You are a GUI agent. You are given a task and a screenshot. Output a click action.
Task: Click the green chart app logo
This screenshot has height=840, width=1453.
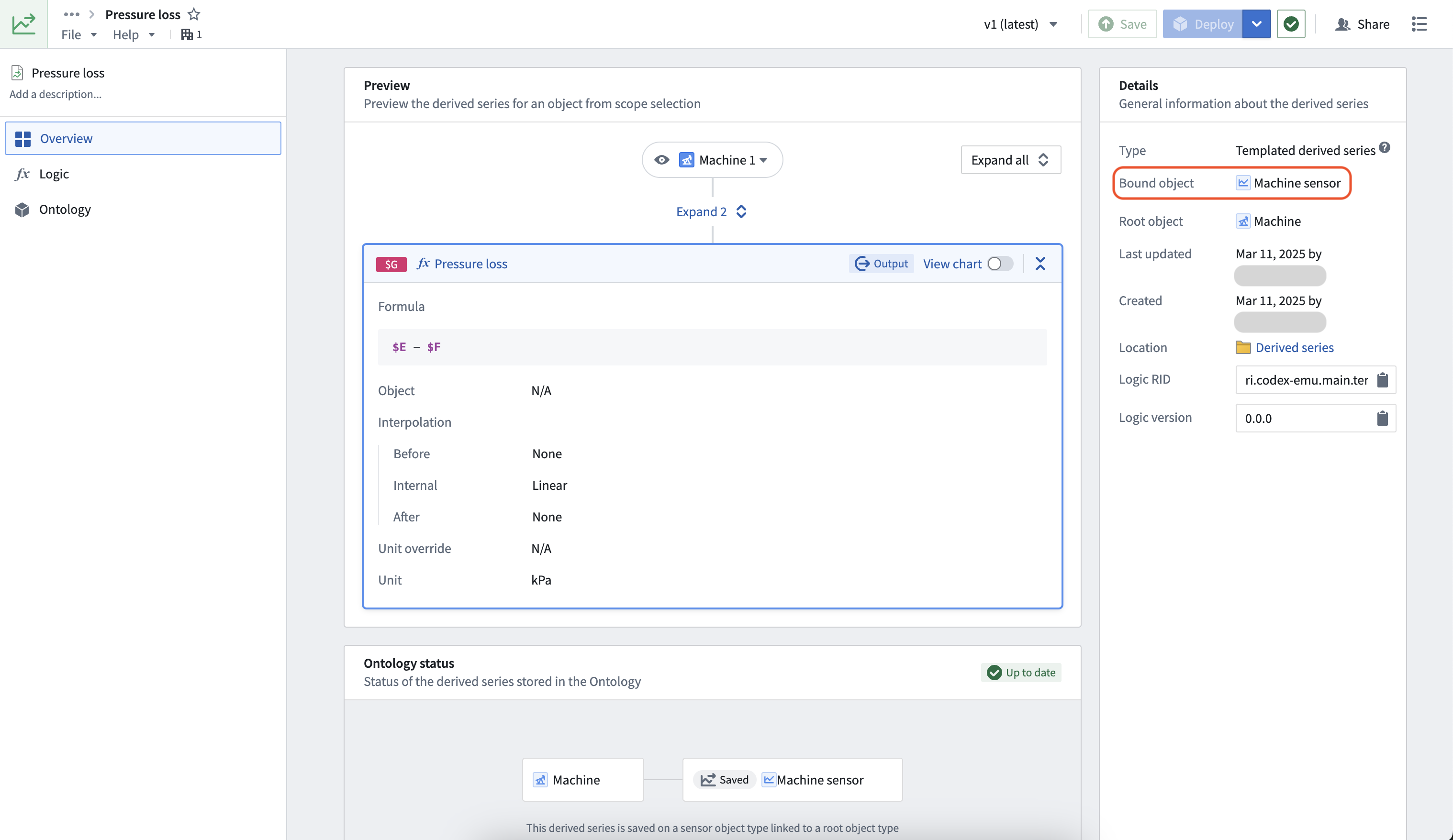(23, 23)
